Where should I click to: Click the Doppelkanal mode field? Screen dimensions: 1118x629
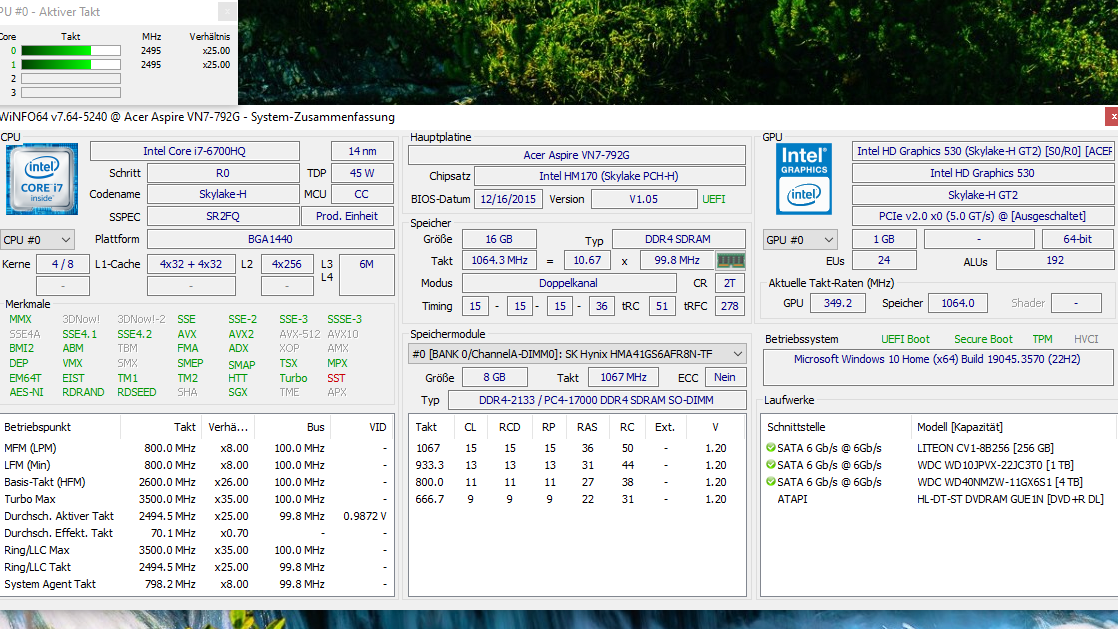[569, 283]
